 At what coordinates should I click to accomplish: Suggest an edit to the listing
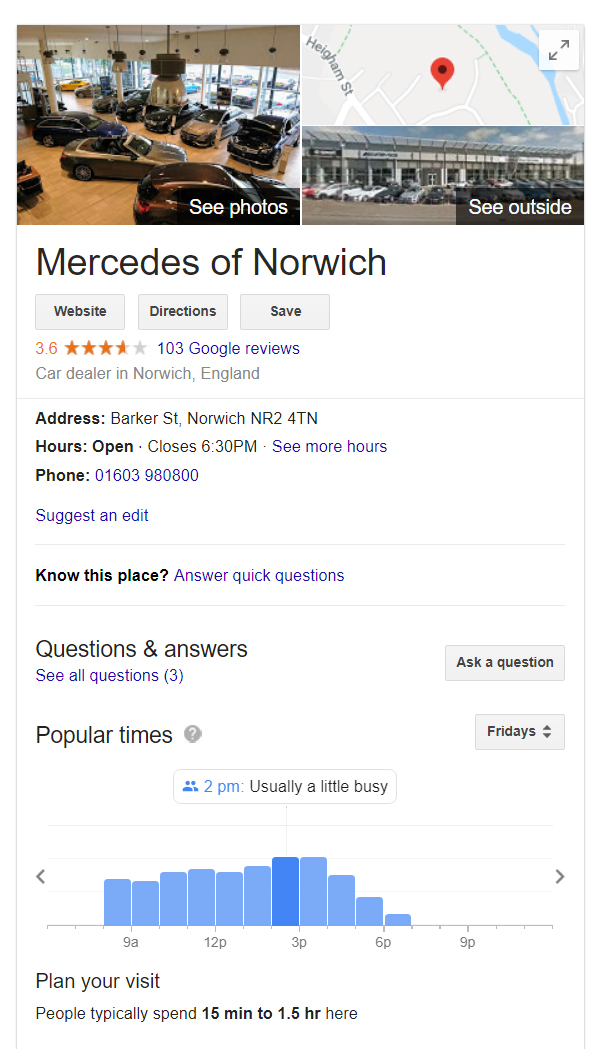[x=91, y=515]
